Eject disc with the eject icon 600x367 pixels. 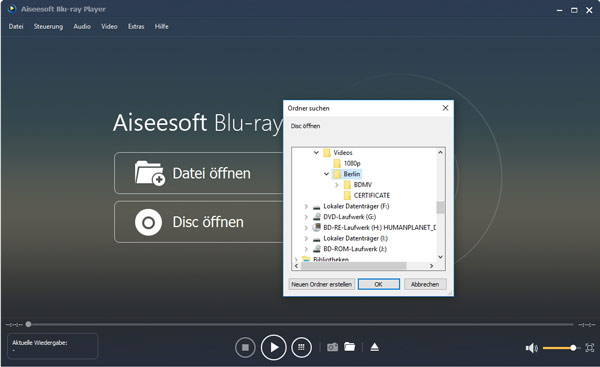point(375,347)
